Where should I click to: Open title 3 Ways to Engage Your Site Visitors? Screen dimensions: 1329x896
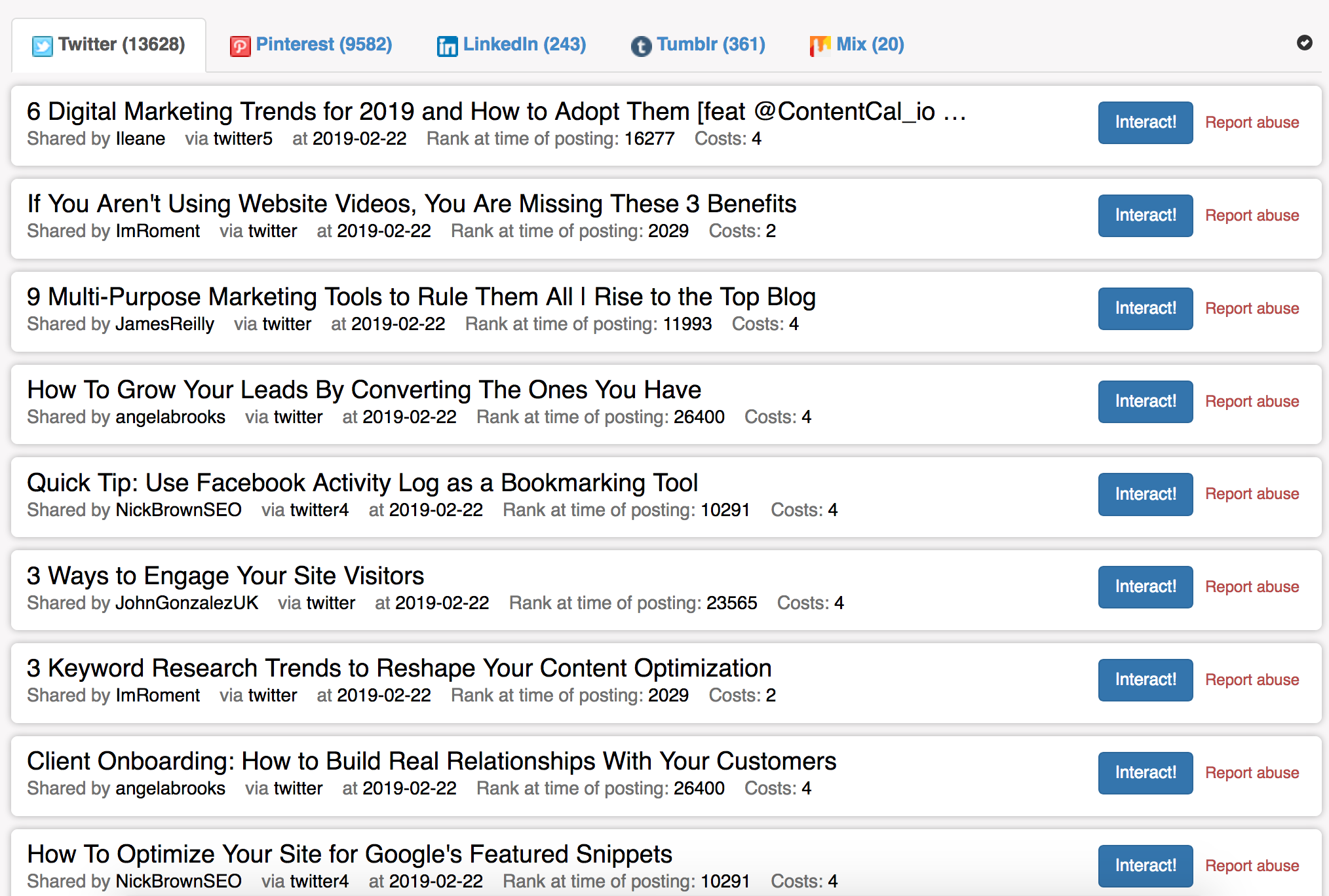click(x=225, y=576)
